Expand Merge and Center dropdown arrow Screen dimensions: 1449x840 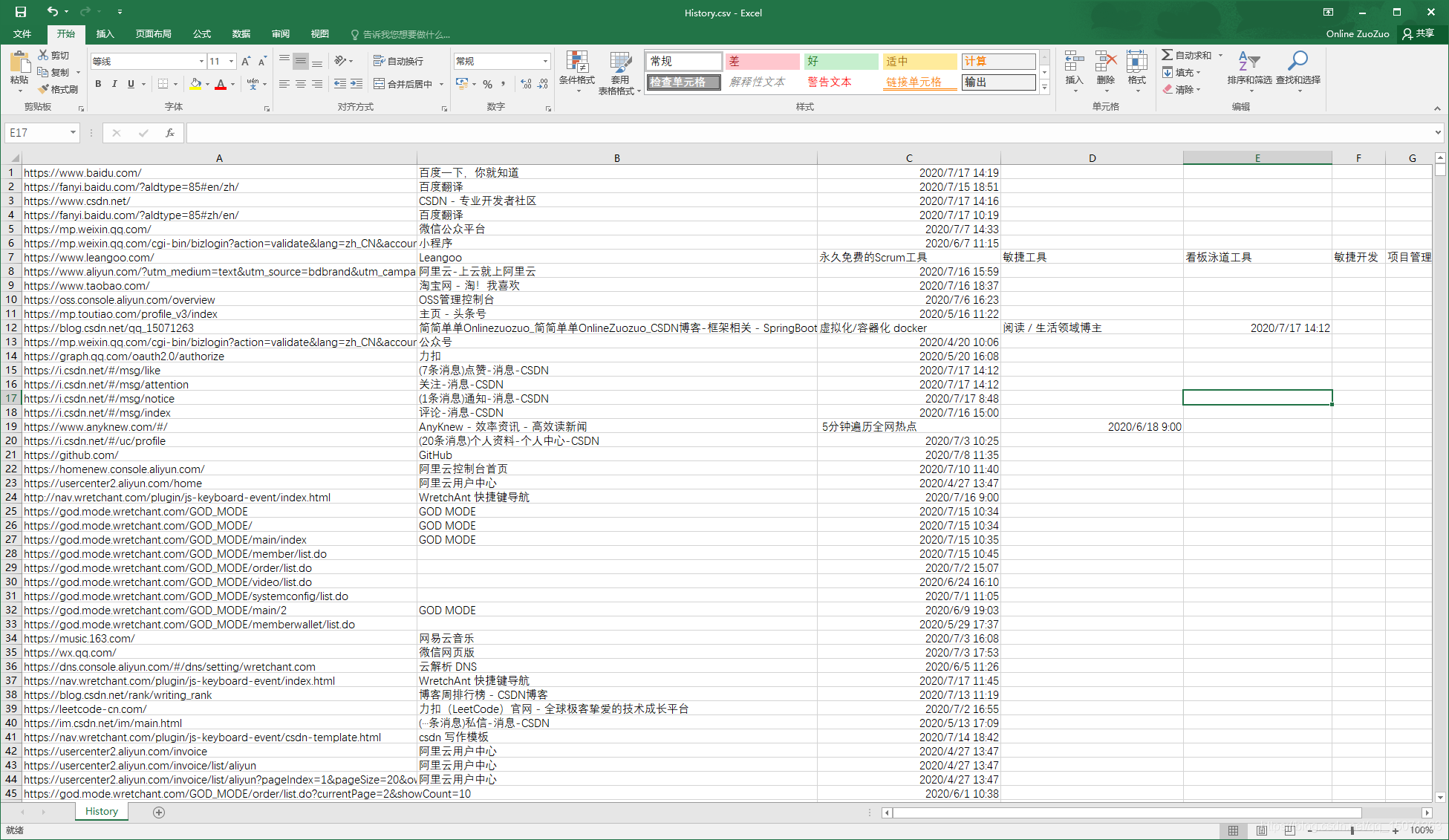point(441,84)
